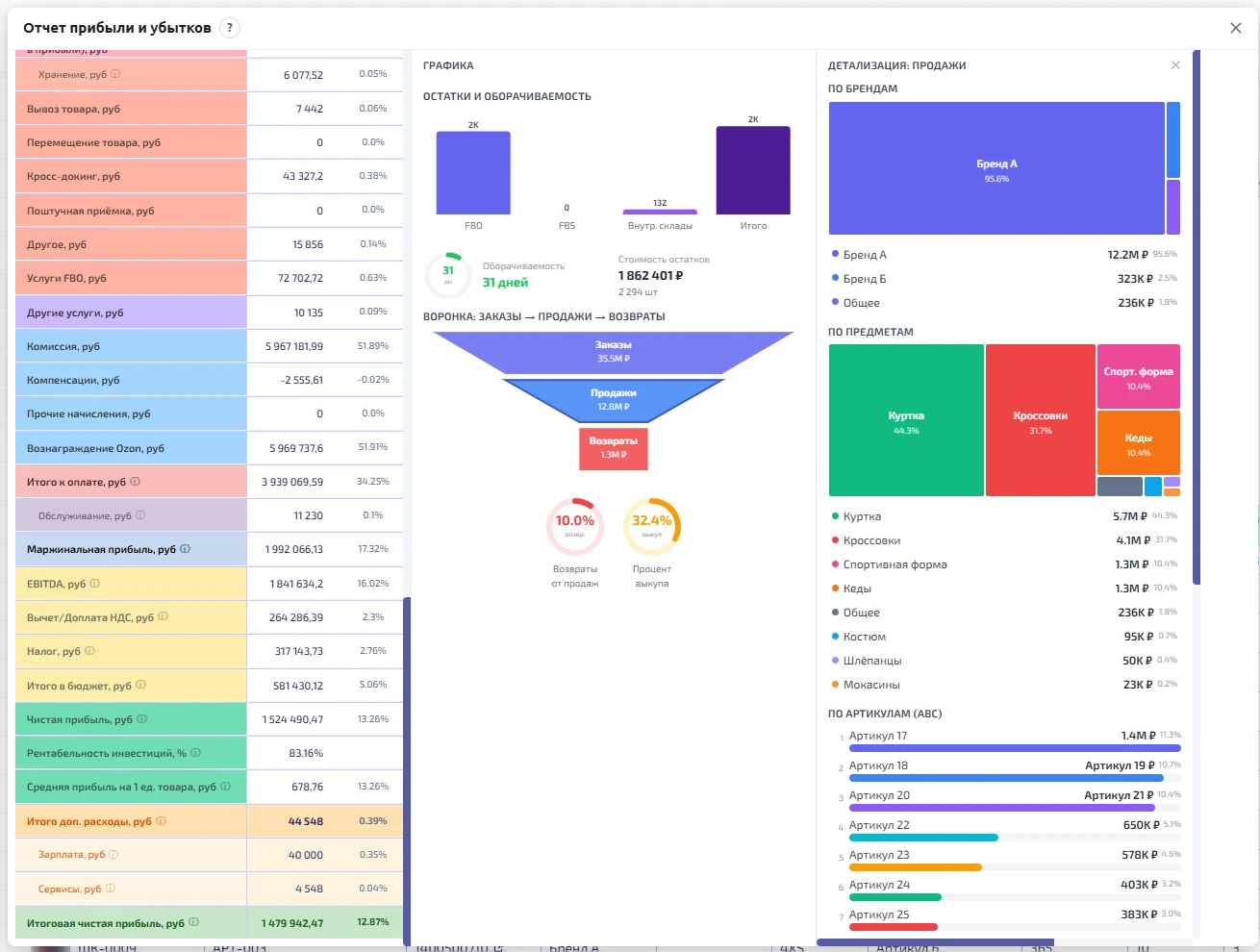The image size is (1260, 952).
Task: Show the Вычет/Доплата НДС info tooltip icon
Action: (163, 617)
